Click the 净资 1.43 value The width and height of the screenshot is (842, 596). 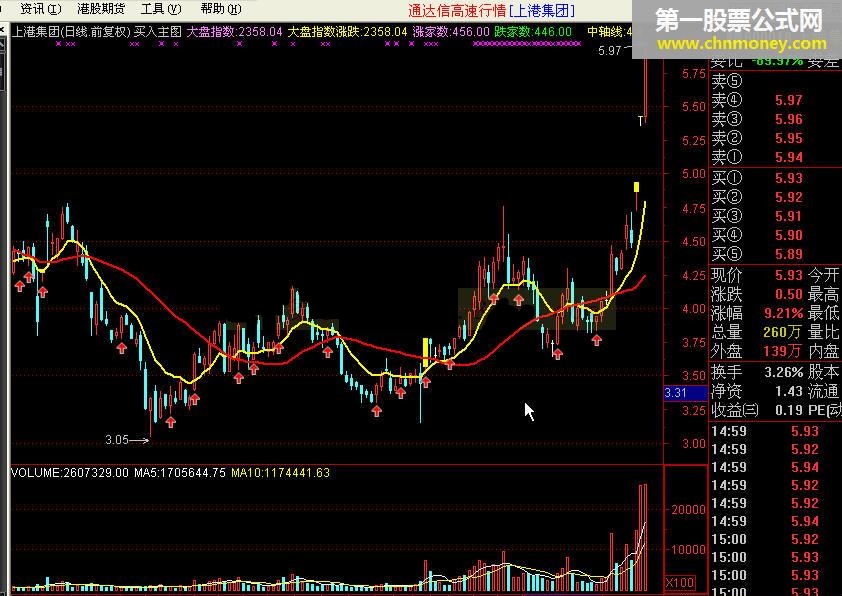click(789, 391)
